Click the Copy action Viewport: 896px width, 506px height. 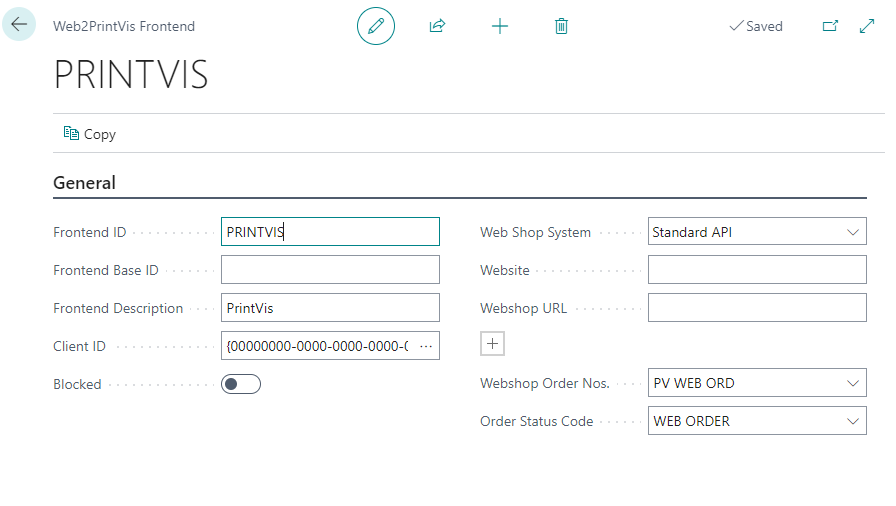(90, 134)
